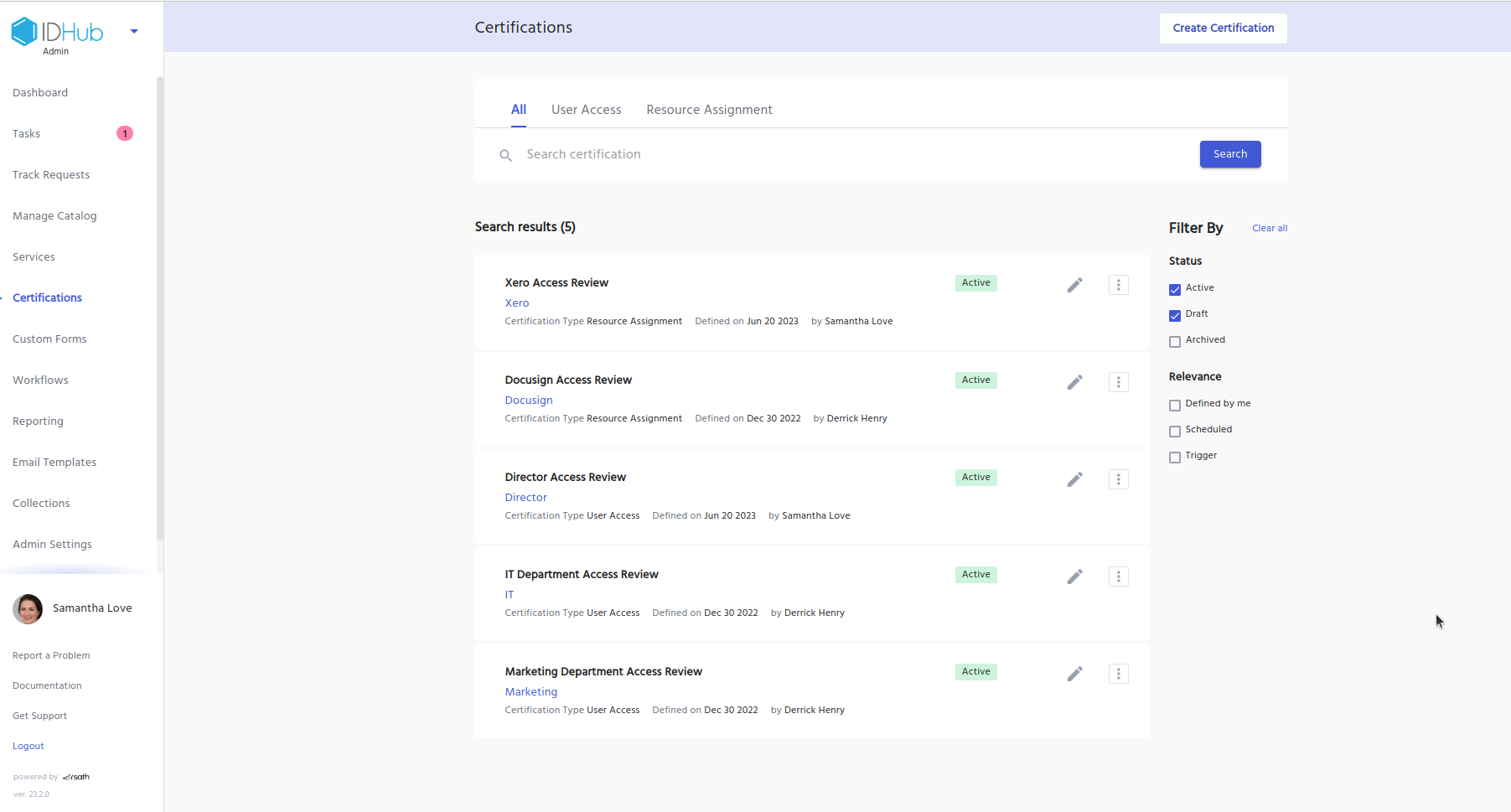Edit the IT Department Access Review certification
This screenshot has width=1511, height=812.
click(x=1074, y=577)
